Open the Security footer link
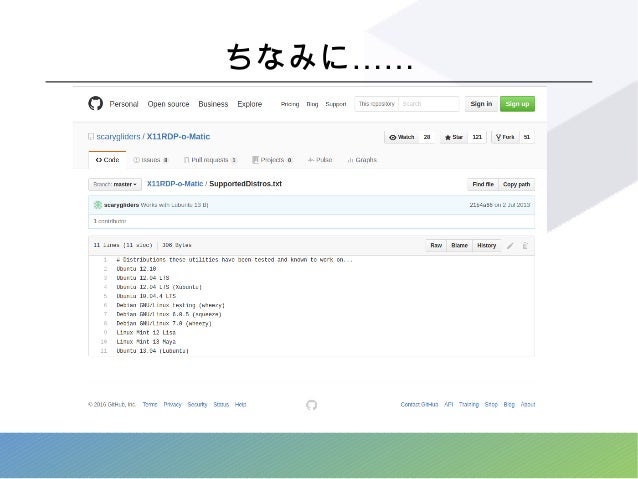This screenshot has width=638, height=479. tap(197, 405)
